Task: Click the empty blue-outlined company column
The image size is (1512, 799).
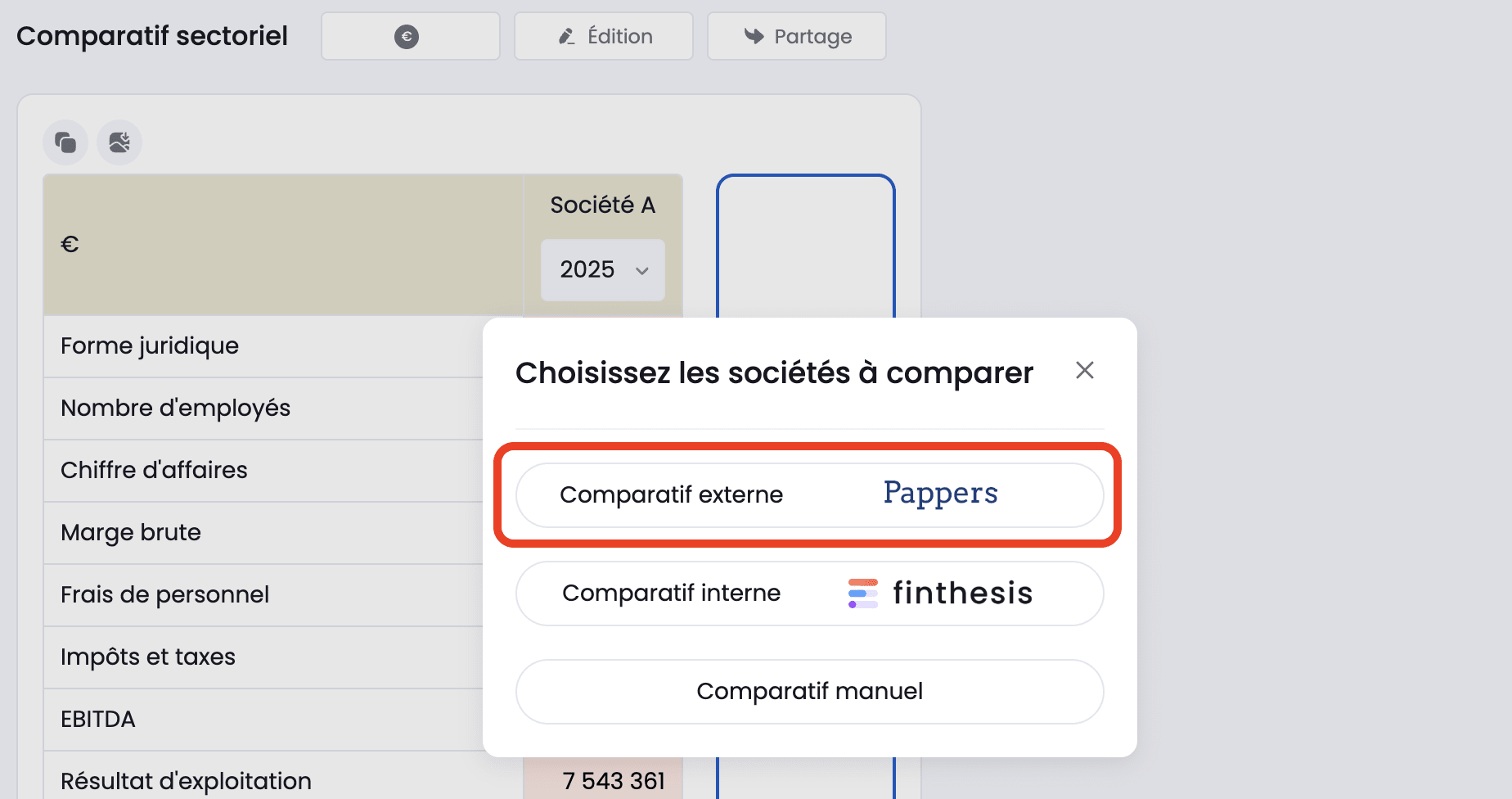Action: (x=806, y=246)
